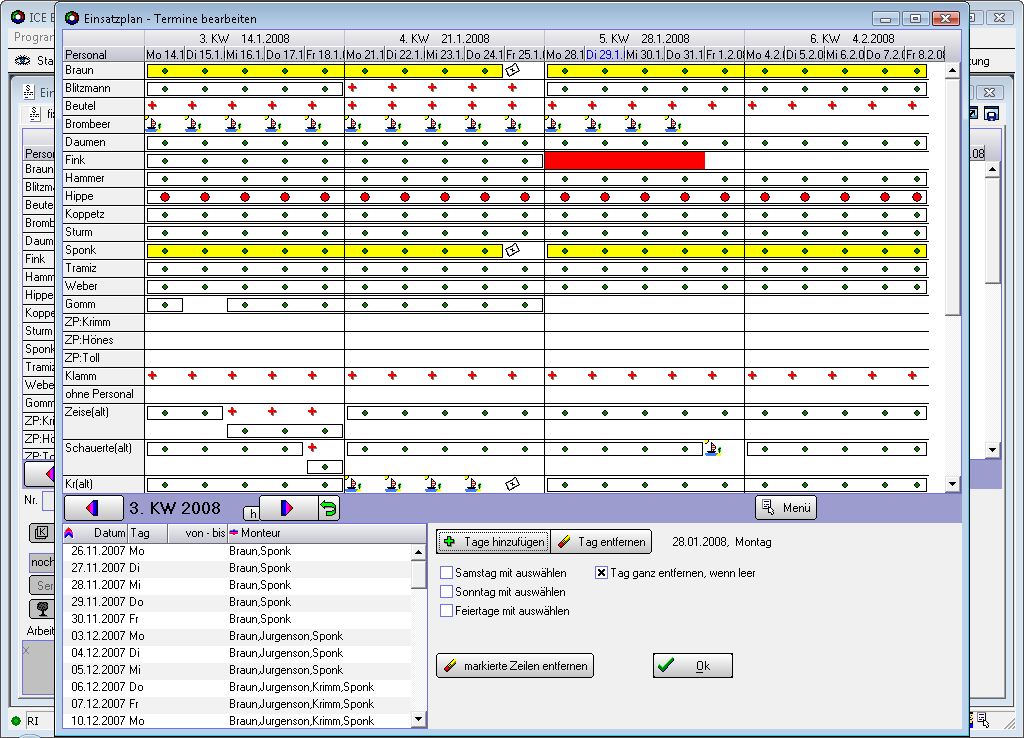The width and height of the screenshot is (1024, 738).
Task: Click the first red dot in Hippe row
Action: (x=164, y=197)
